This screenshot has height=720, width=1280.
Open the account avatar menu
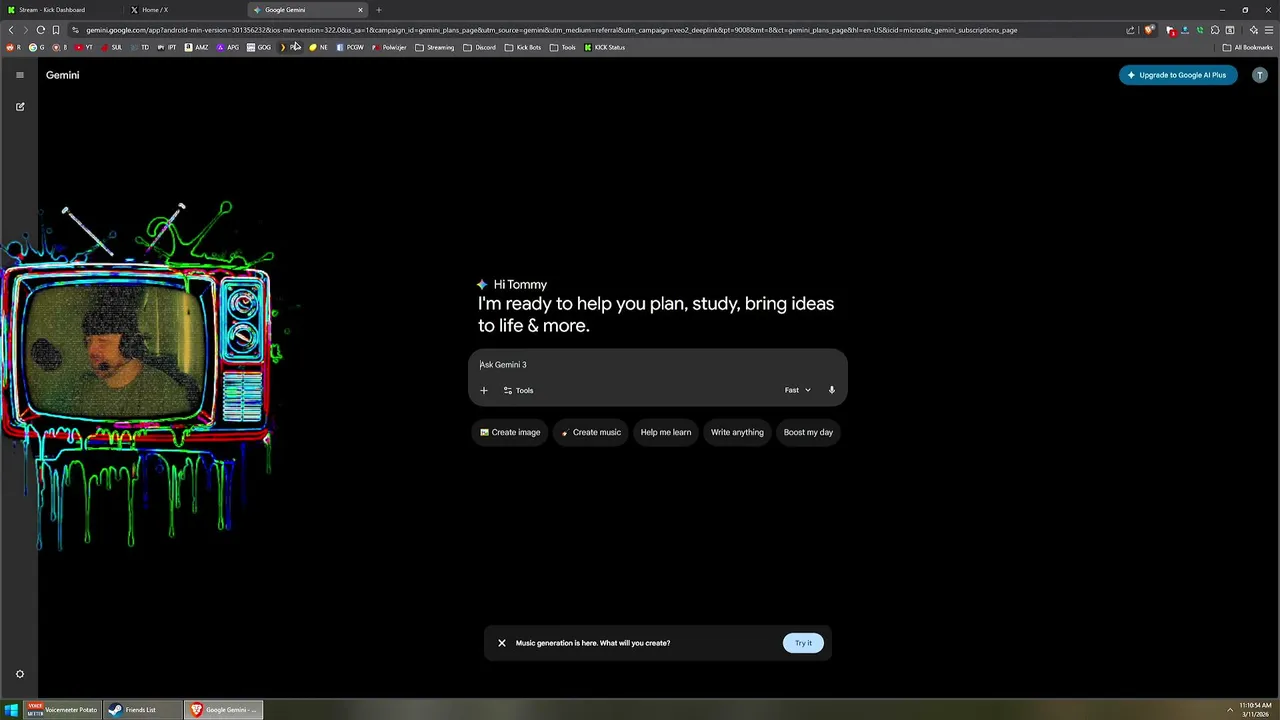1260,75
